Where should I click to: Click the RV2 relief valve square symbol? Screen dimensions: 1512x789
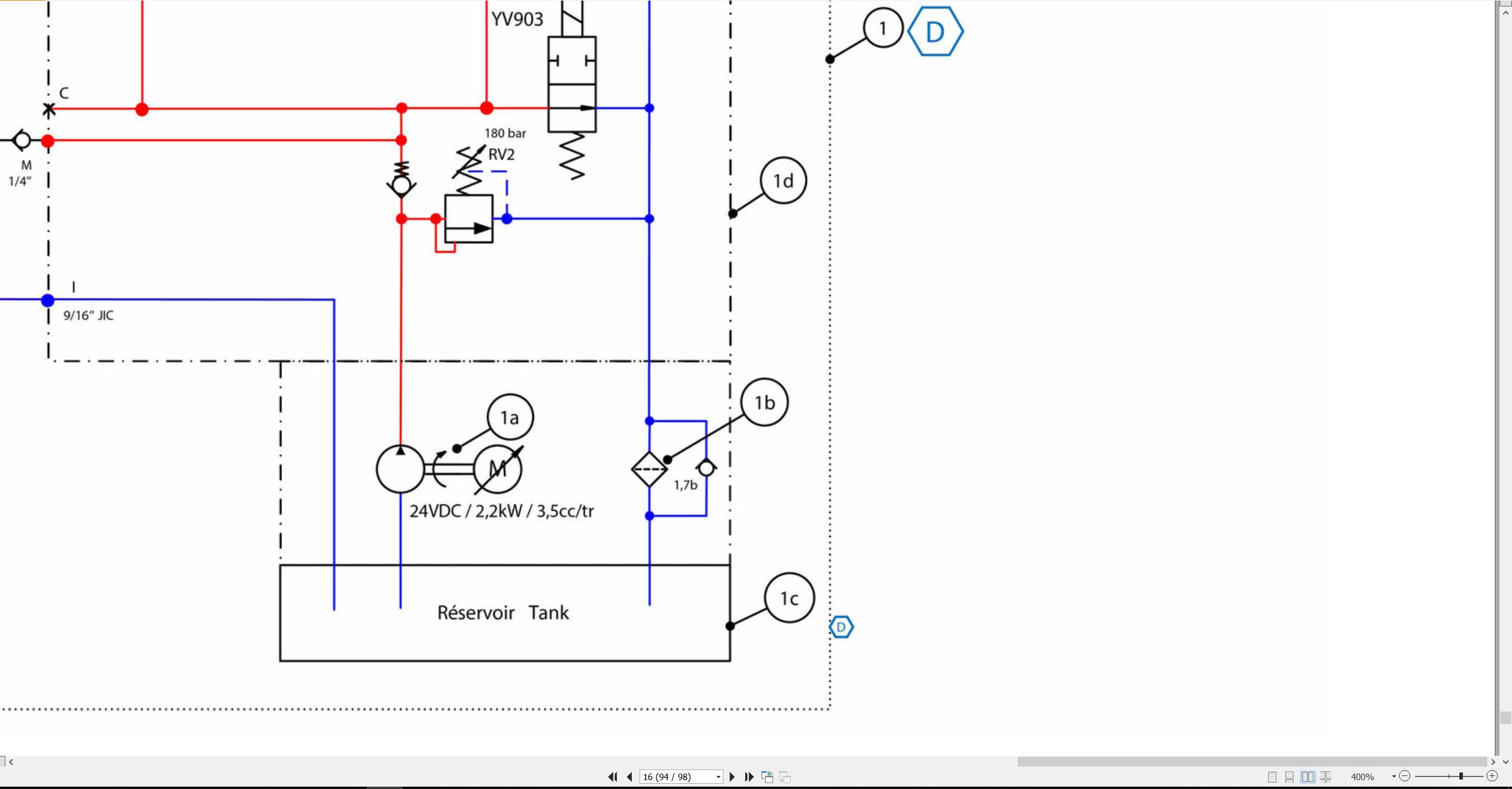(469, 218)
